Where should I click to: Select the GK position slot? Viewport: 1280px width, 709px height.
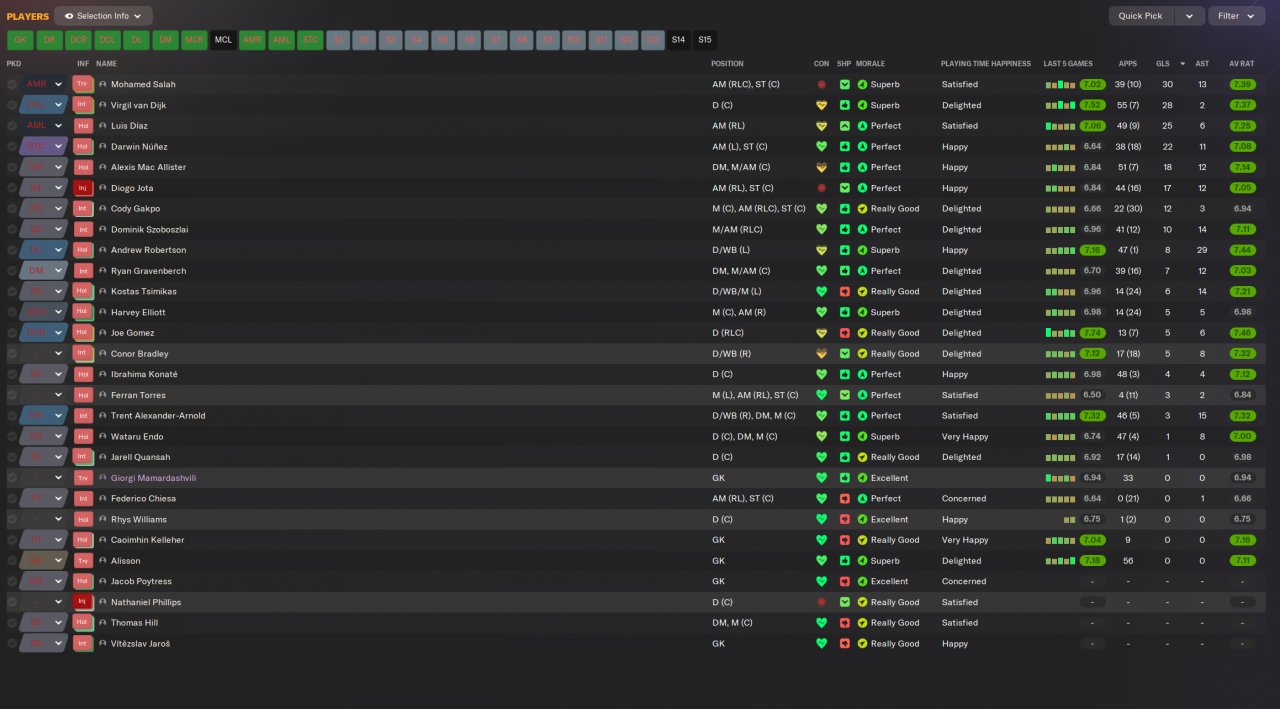[x=20, y=40]
